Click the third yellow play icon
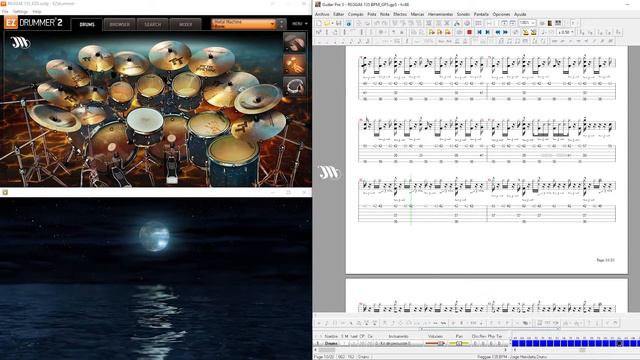This screenshot has width=640, height=360. (x=448, y=32)
